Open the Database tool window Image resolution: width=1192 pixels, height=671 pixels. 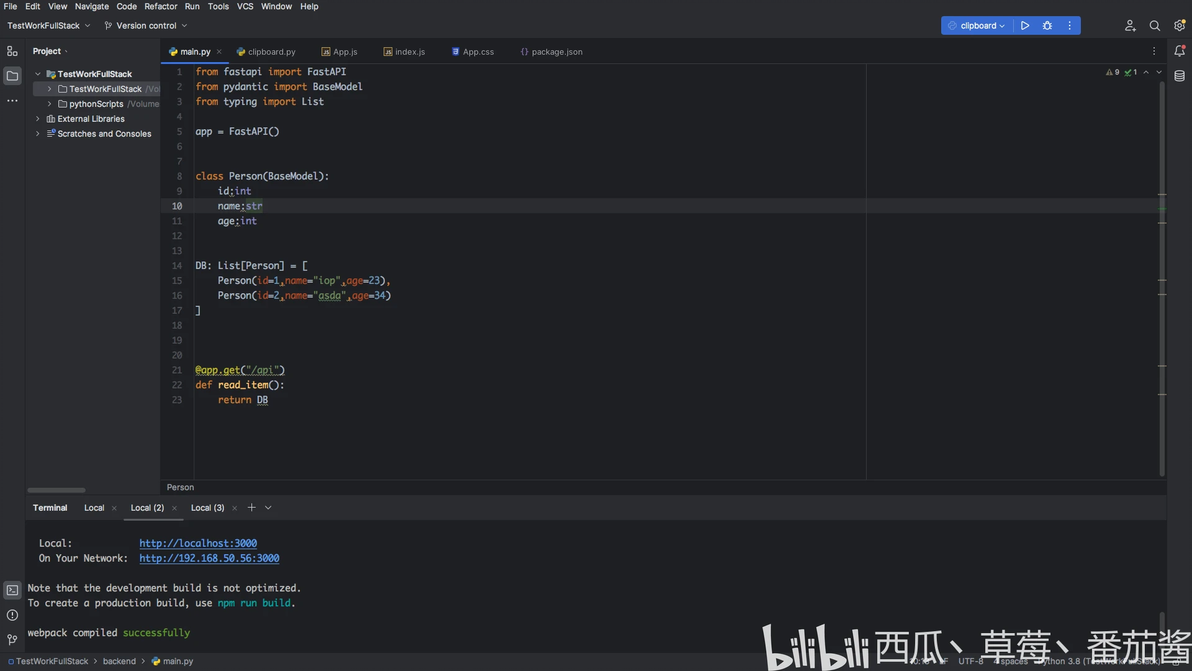coord(1179,76)
